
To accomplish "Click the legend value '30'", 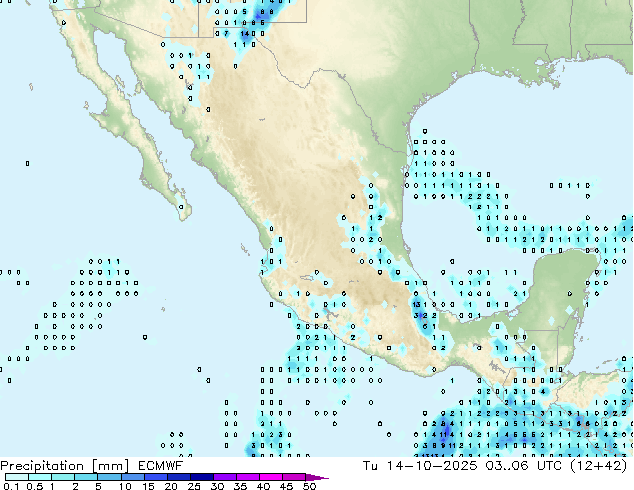I will pos(217,486).
